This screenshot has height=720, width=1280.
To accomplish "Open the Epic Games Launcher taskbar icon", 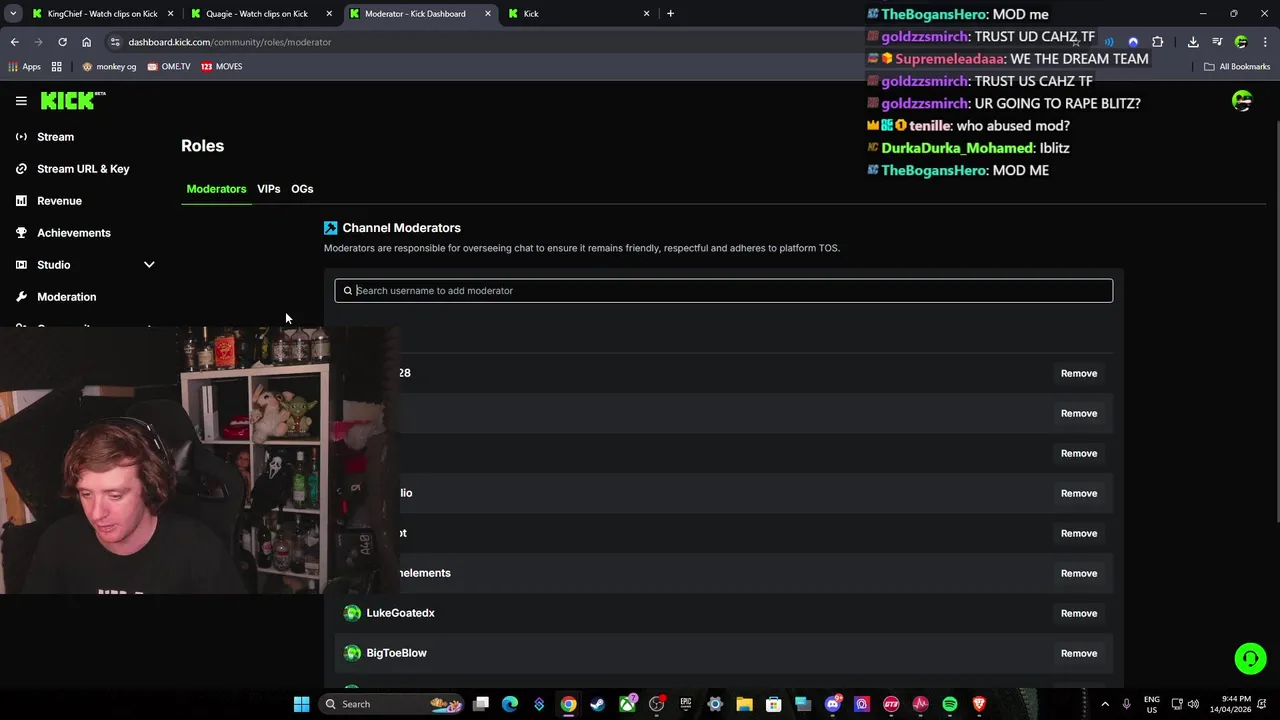I will 686,704.
